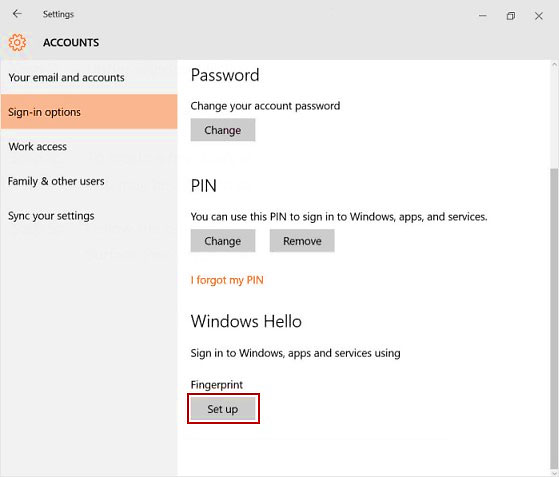Screen dimensions: 559x477
Task: Click the PIN heading
Action: [x=204, y=186]
